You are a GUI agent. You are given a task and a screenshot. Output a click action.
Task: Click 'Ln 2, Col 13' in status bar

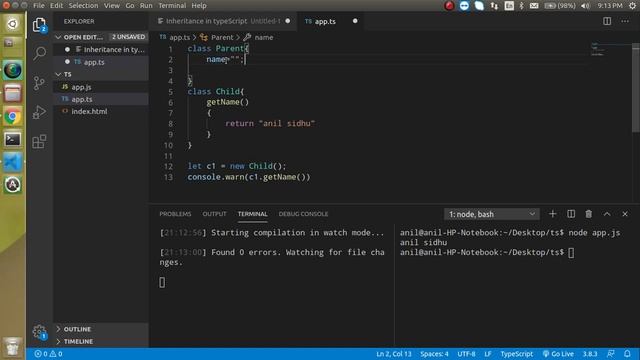(393, 354)
